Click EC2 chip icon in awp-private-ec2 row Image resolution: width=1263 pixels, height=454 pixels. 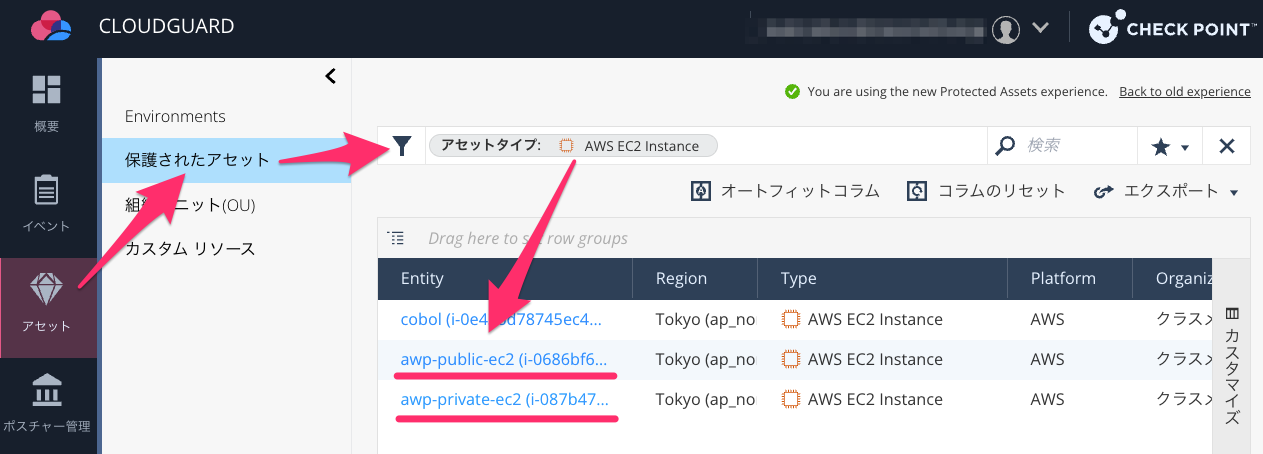791,399
